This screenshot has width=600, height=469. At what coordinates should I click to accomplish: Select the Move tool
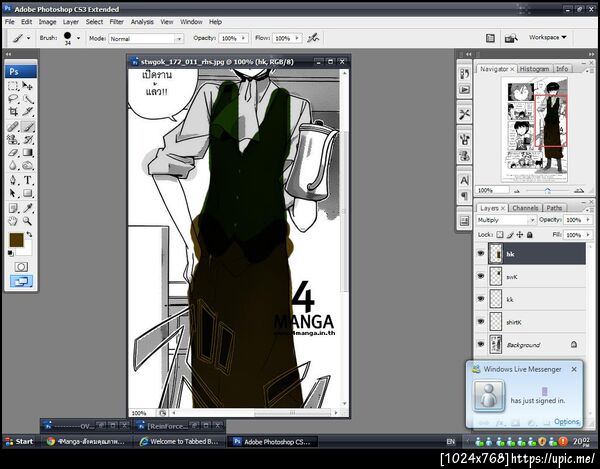pos(28,86)
